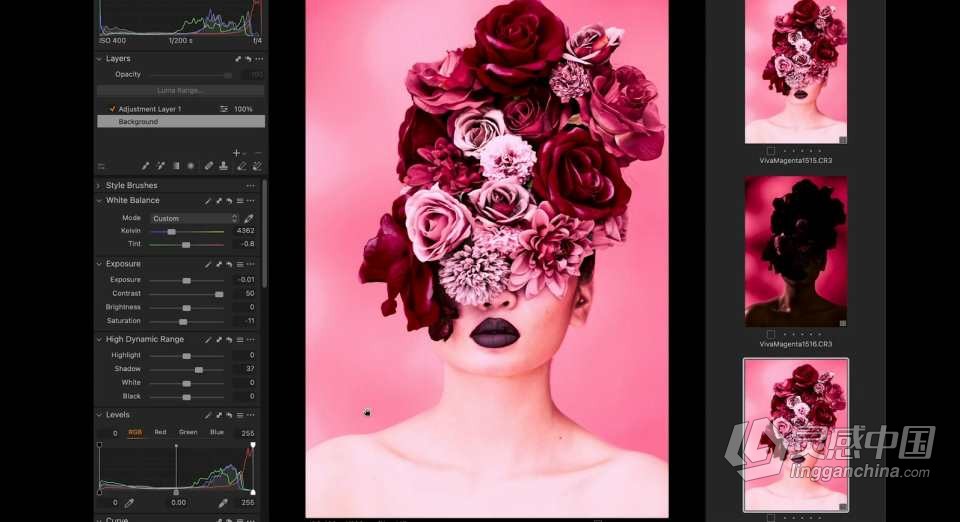
Task: Select the Linear Gradient mask tool
Action: click(x=176, y=166)
